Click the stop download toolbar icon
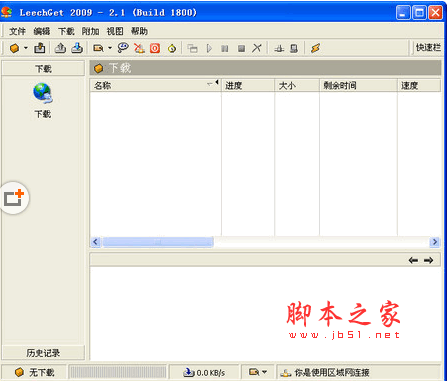This screenshot has width=447, height=381. pos(241,49)
